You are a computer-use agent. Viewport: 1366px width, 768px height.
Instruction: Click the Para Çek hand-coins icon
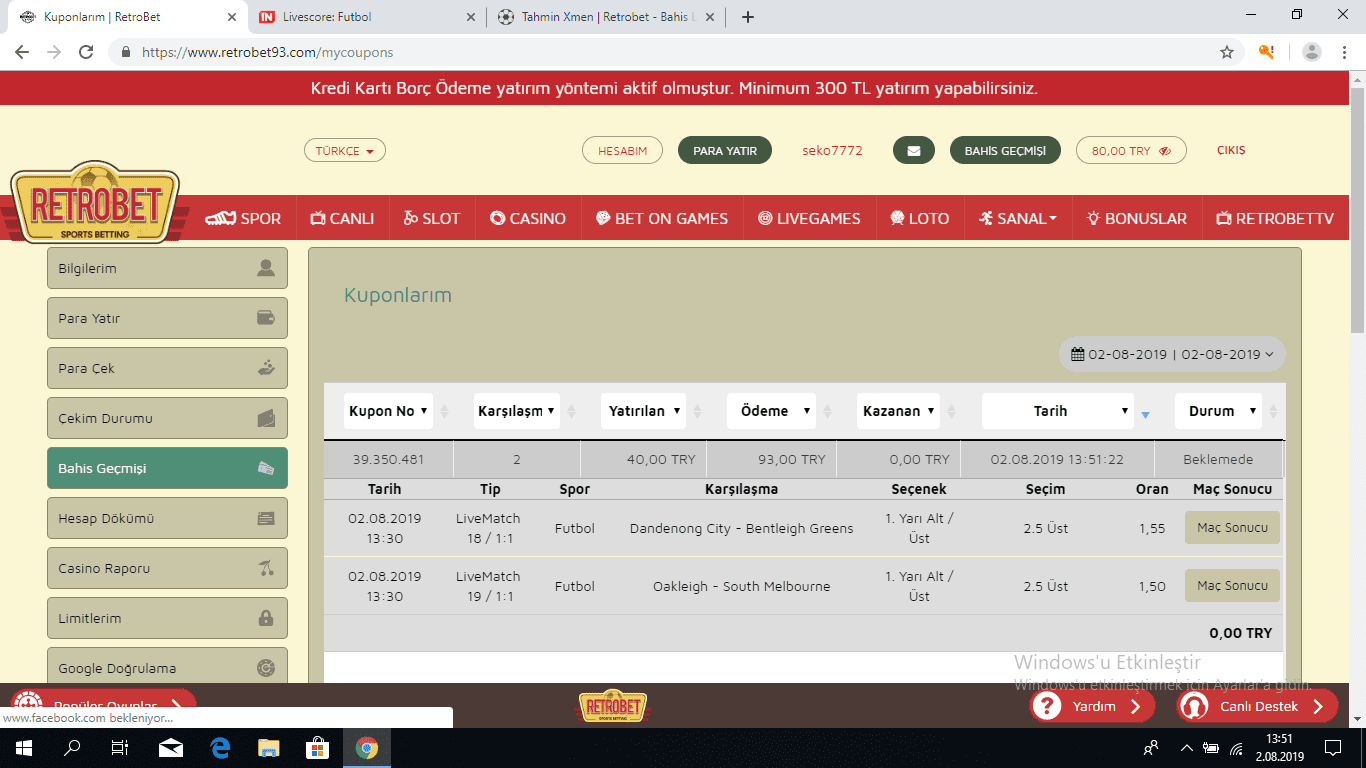265,368
